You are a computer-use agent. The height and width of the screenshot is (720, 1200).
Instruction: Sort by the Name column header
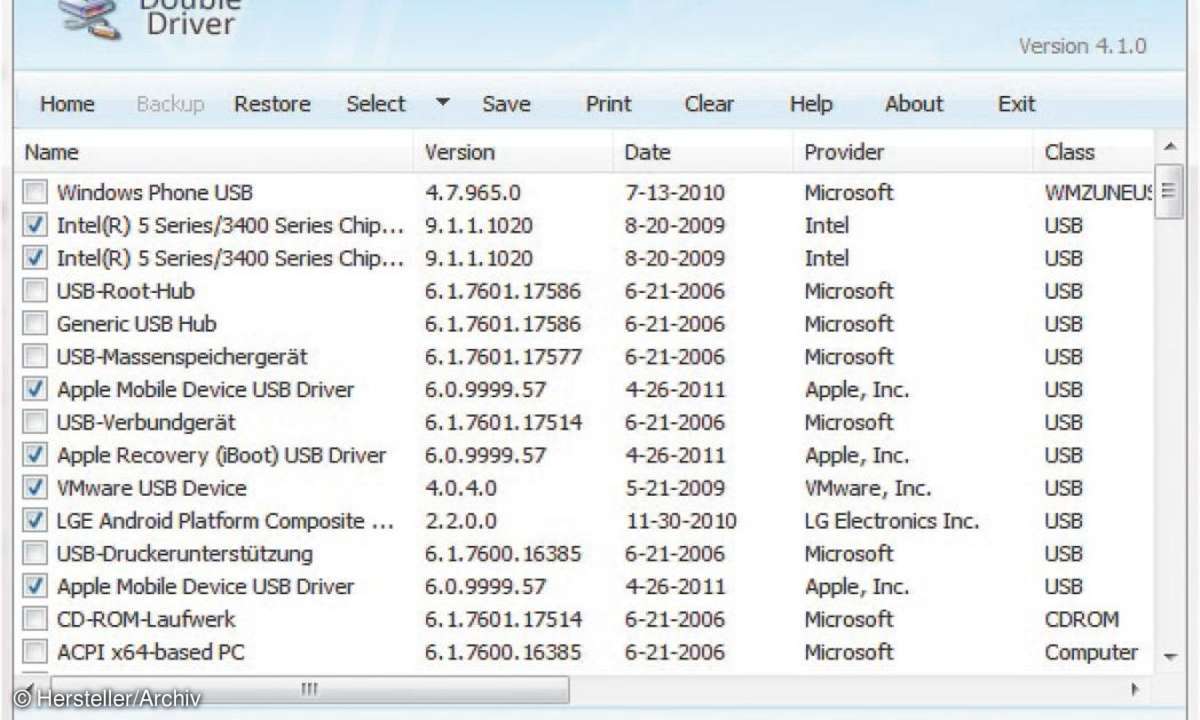point(214,152)
